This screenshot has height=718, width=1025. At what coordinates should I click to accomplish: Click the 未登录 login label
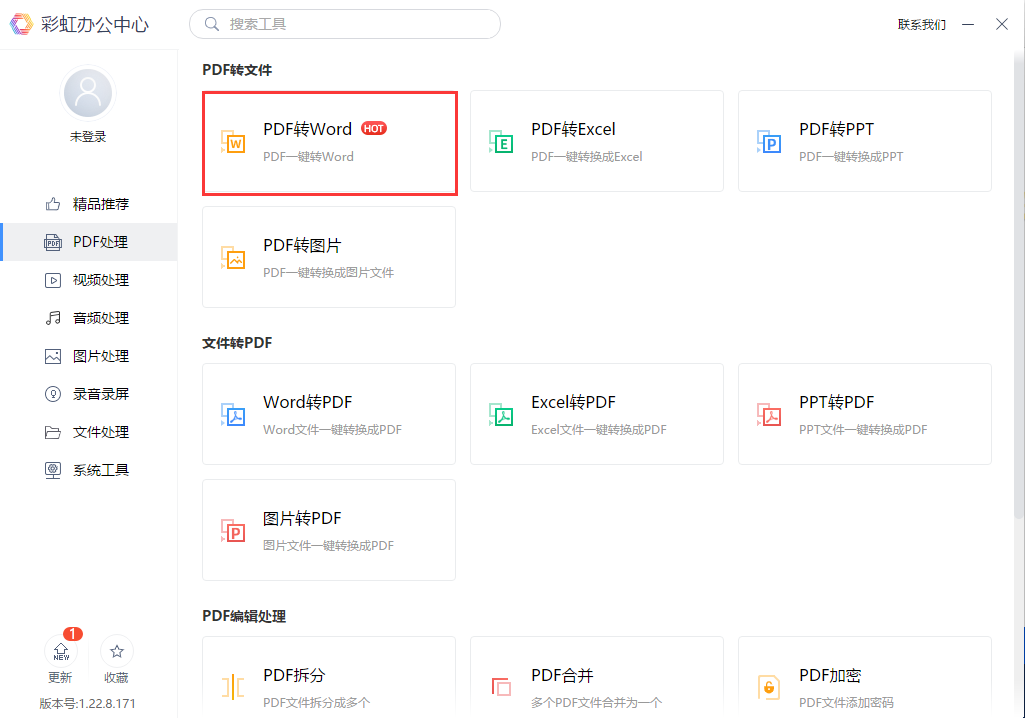click(x=88, y=137)
